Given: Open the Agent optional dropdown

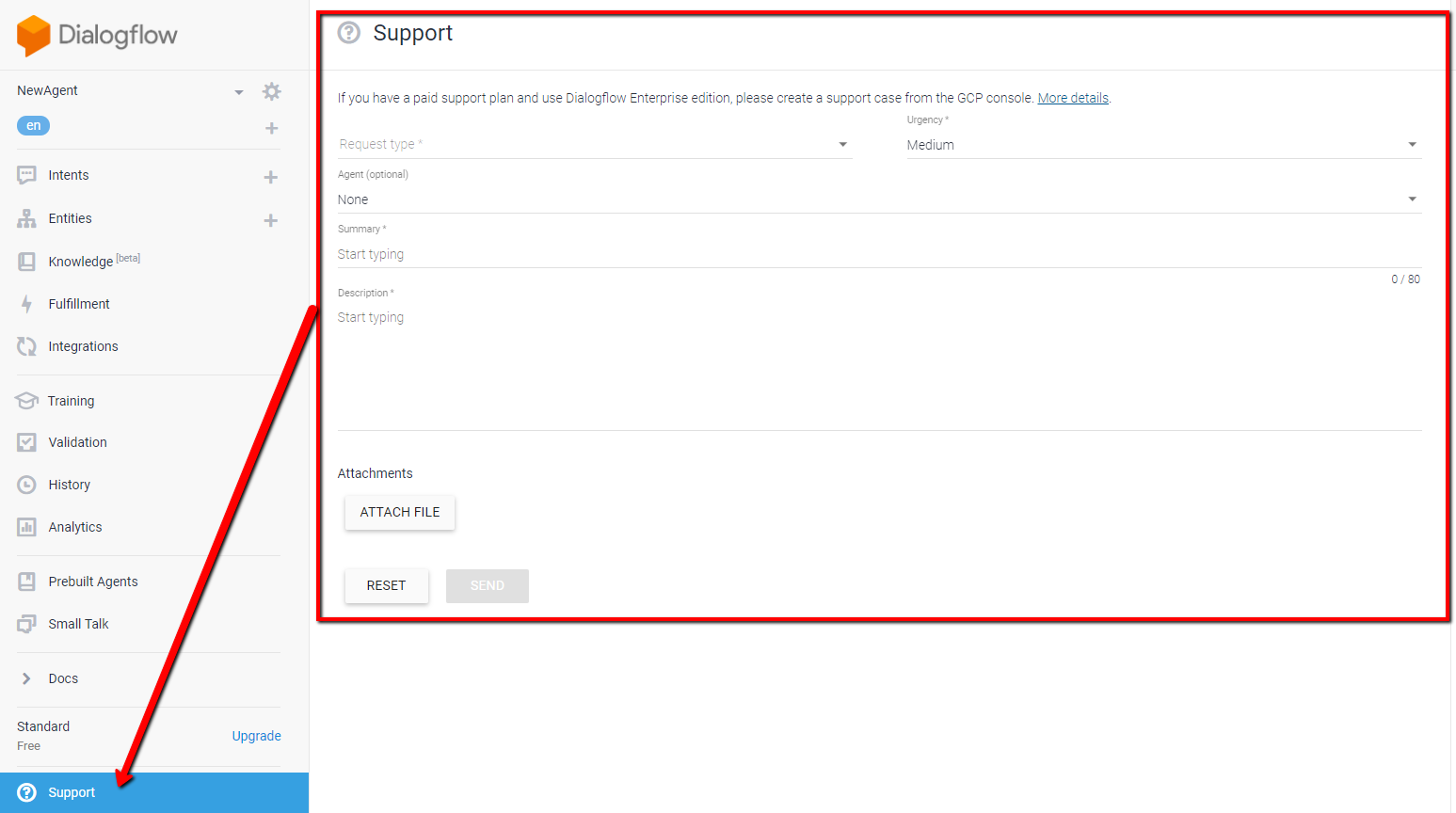Looking at the screenshot, I should [880, 199].
